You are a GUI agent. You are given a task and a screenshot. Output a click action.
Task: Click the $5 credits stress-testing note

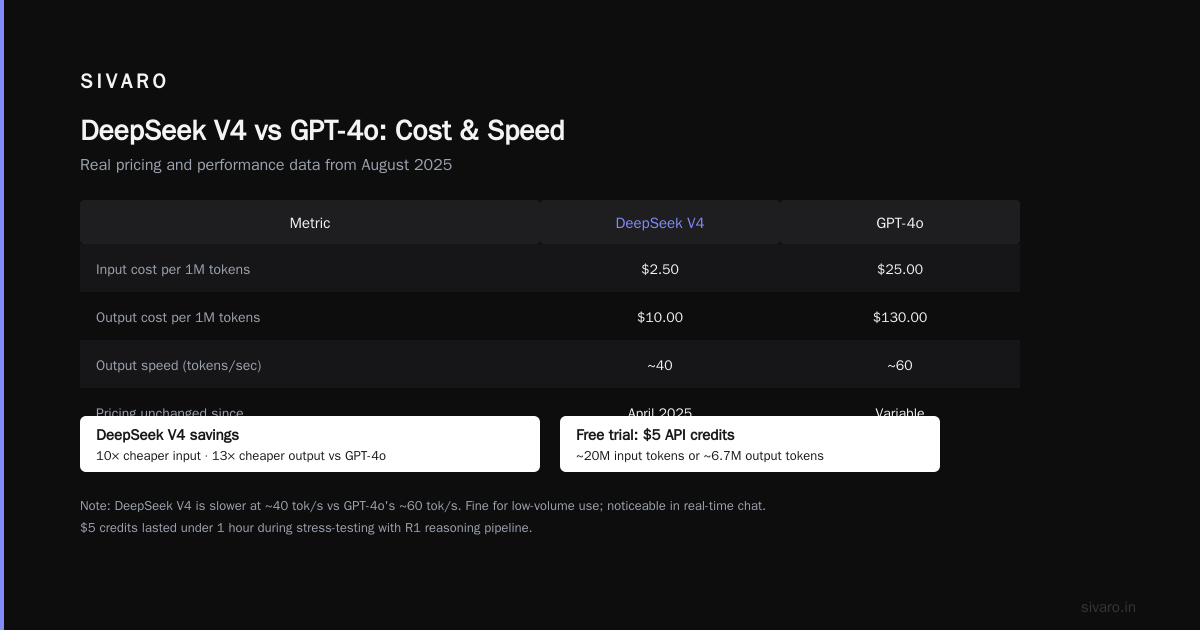coord(306,528)
